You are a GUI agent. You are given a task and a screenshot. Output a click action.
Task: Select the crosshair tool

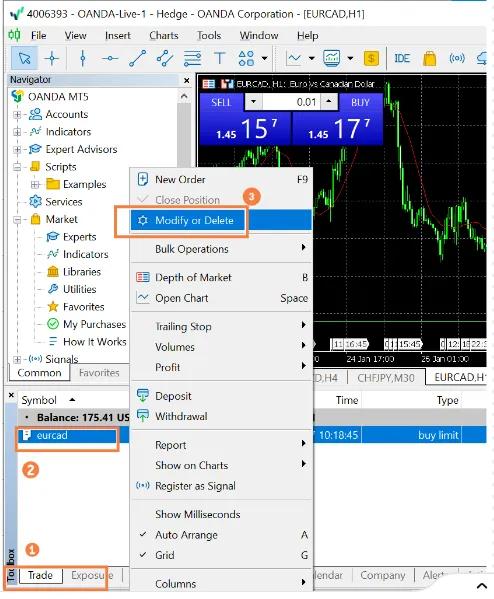(52, 58)
